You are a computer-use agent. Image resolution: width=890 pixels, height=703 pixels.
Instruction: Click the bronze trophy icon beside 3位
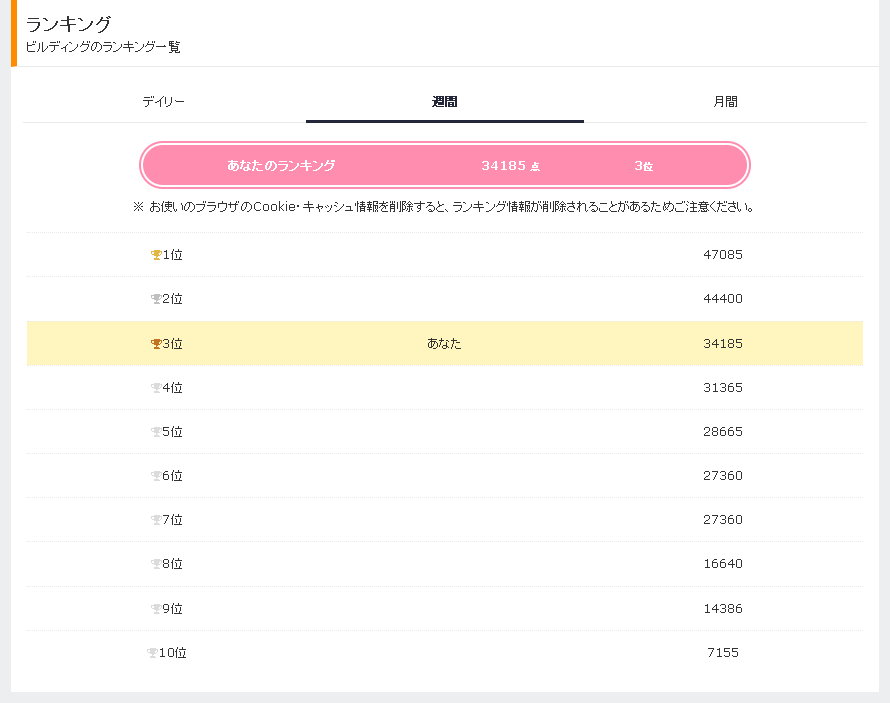click(x=155, y=344)
